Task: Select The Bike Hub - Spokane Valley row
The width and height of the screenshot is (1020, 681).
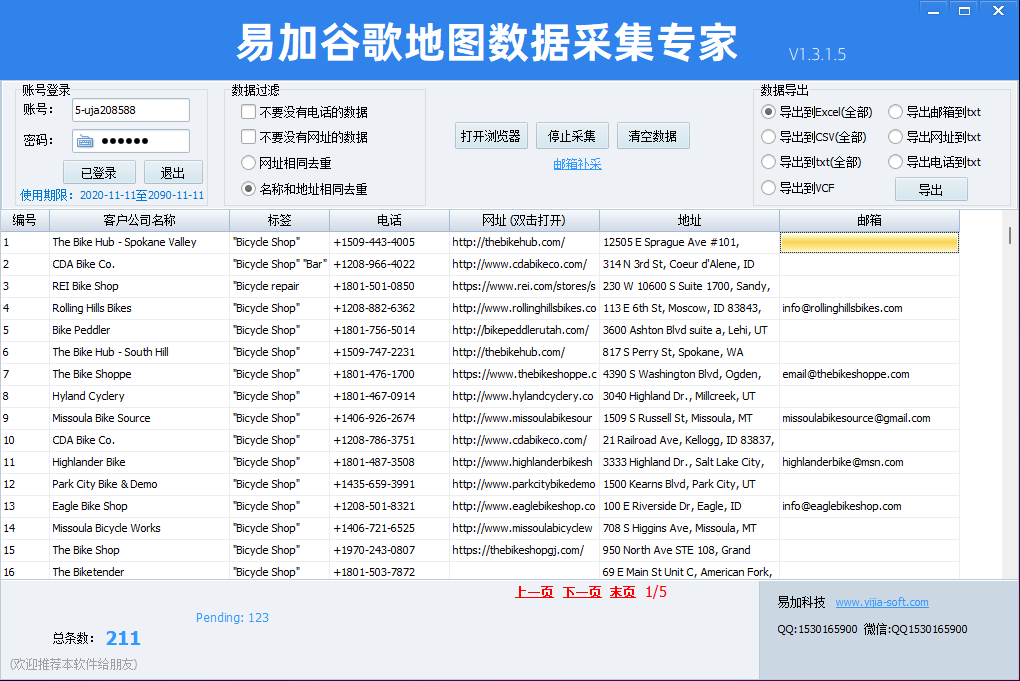Action: (x=479, y=243)
